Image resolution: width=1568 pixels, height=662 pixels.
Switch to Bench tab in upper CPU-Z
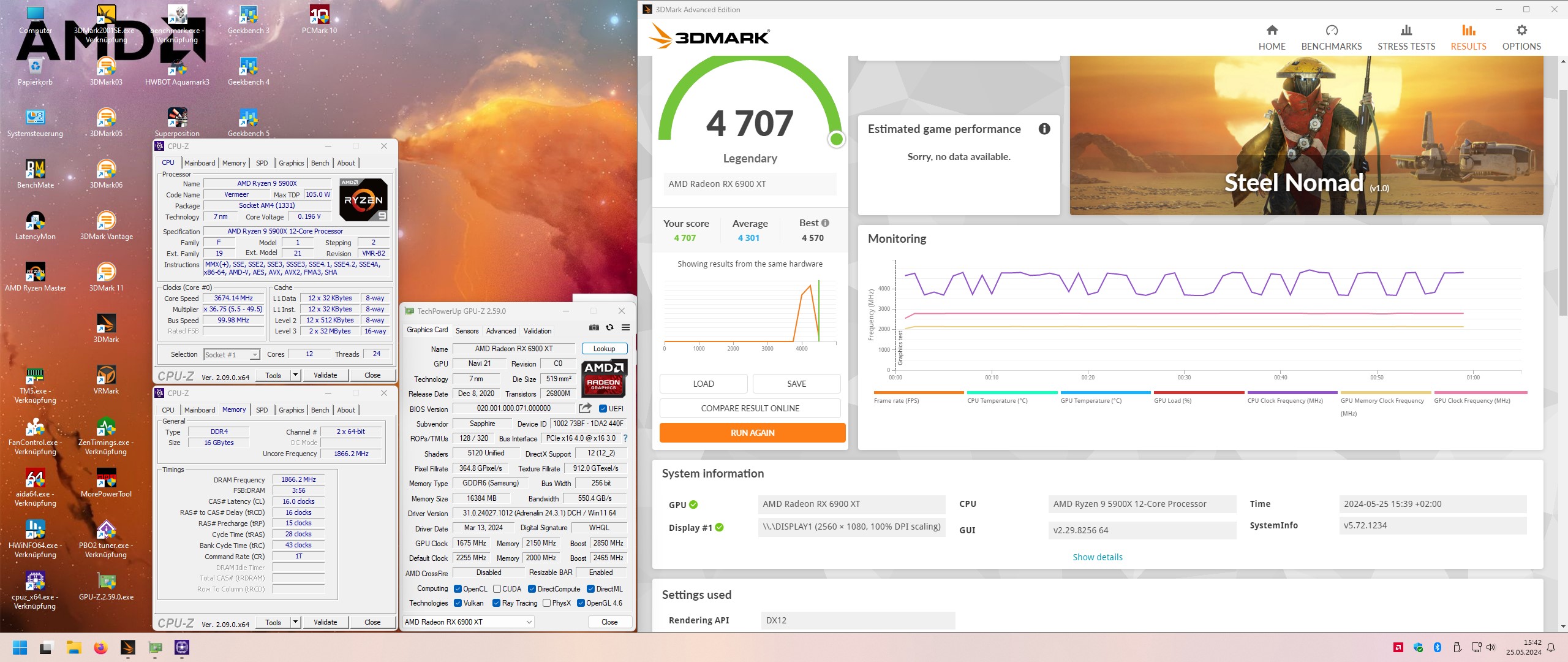pos(320,163)
